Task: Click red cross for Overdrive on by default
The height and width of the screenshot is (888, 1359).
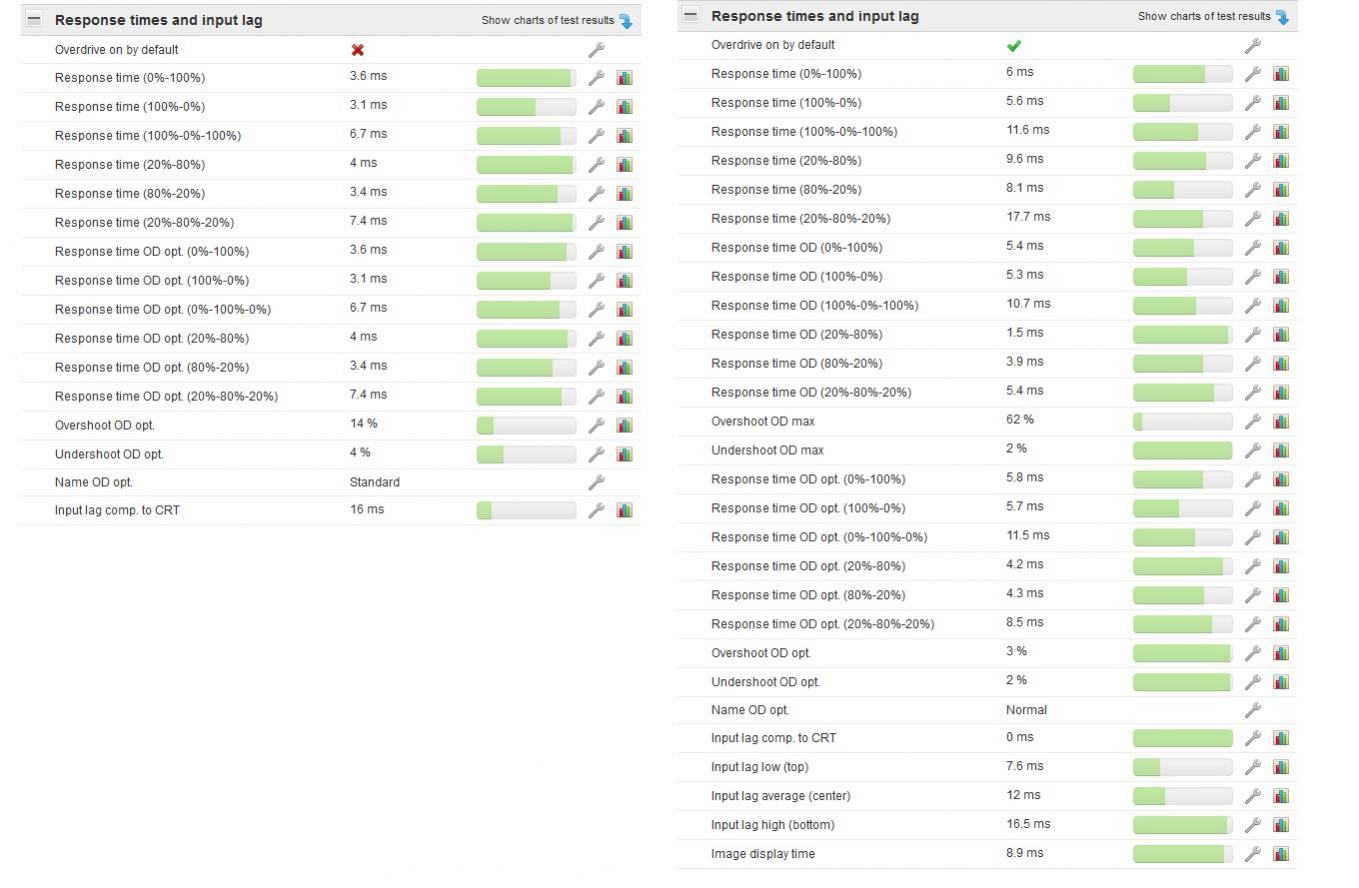Action: pos(357,50)
